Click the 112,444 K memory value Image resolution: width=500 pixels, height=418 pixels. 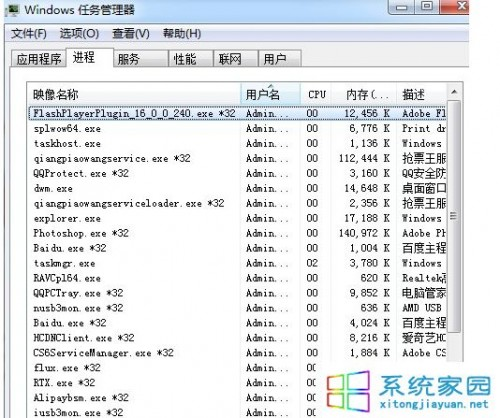coord(364,158)
